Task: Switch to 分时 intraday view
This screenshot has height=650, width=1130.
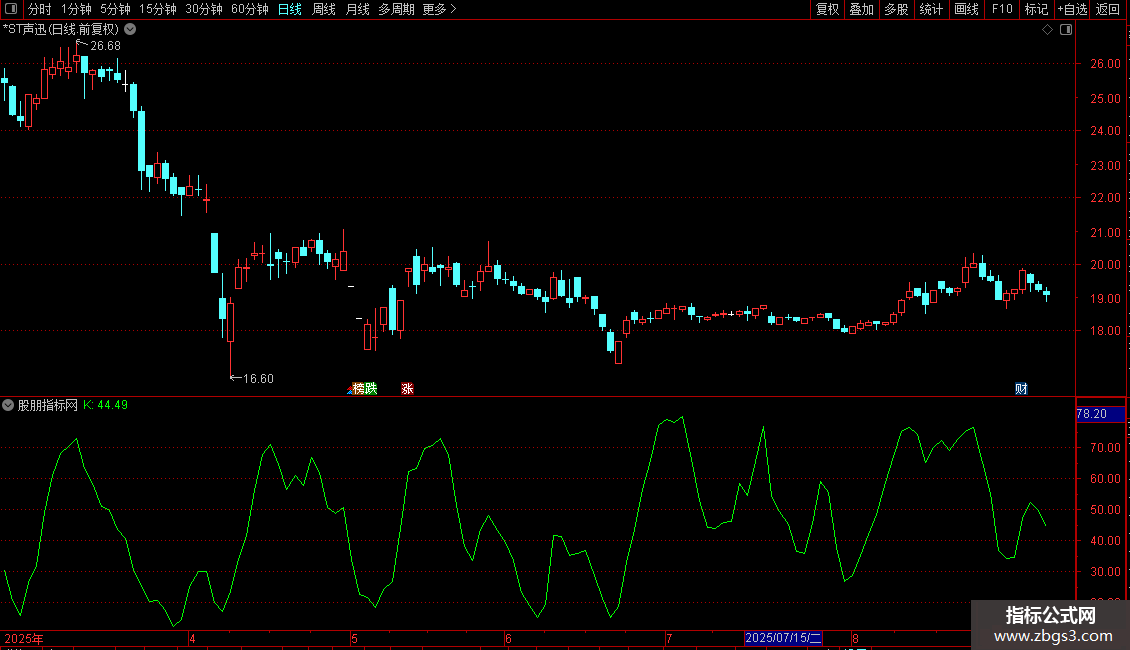Action: click(x=40, y=9)
